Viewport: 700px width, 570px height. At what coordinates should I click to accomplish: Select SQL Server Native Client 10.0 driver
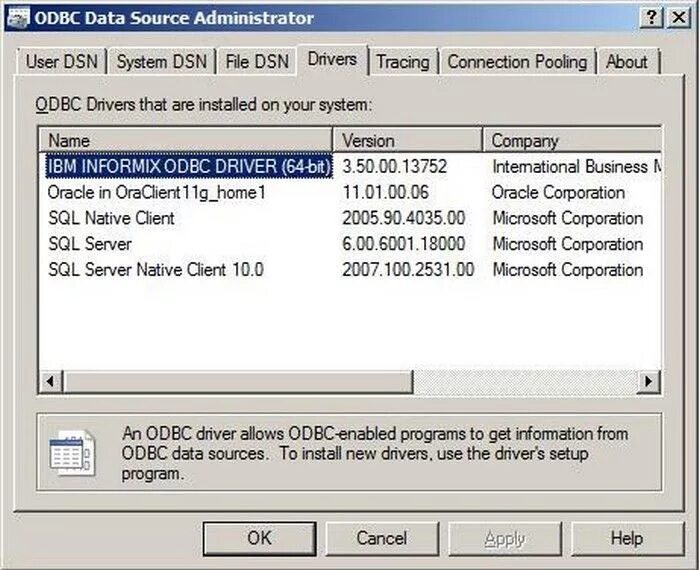156,270
